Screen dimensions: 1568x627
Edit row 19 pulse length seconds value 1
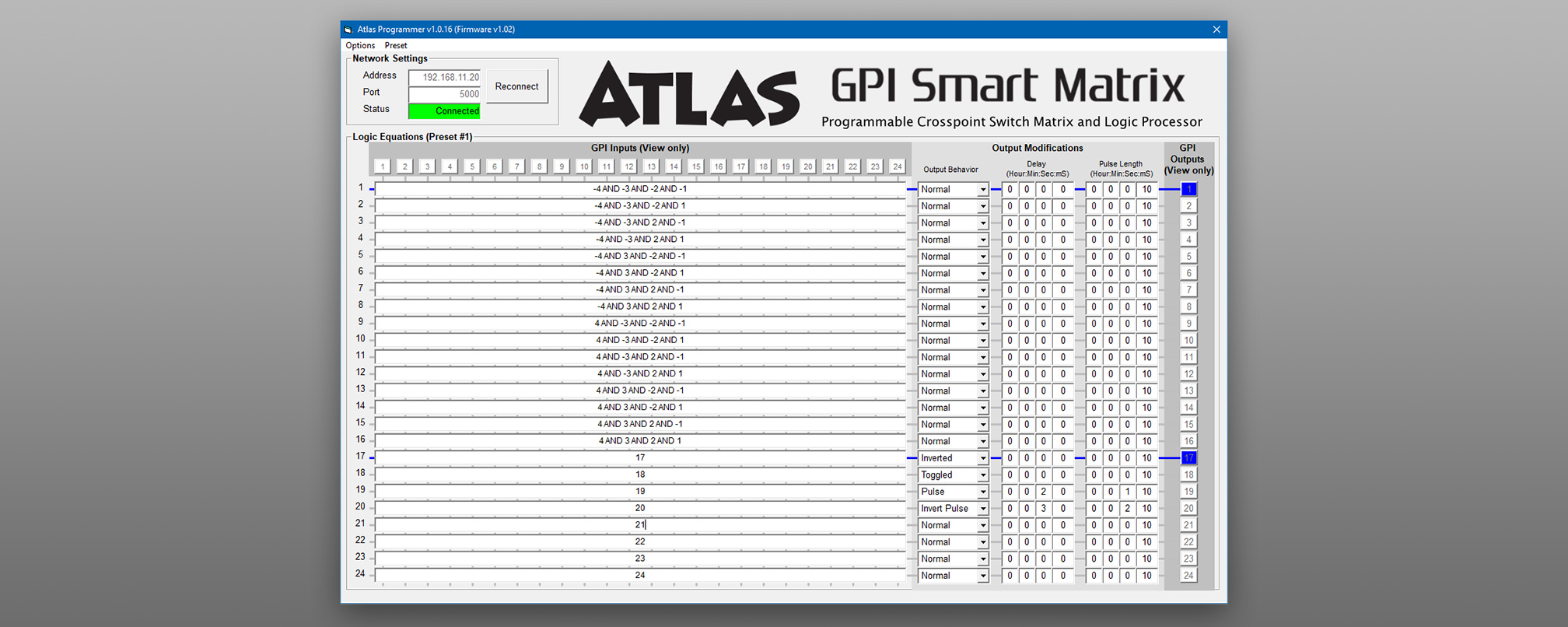click(1128, 492)
